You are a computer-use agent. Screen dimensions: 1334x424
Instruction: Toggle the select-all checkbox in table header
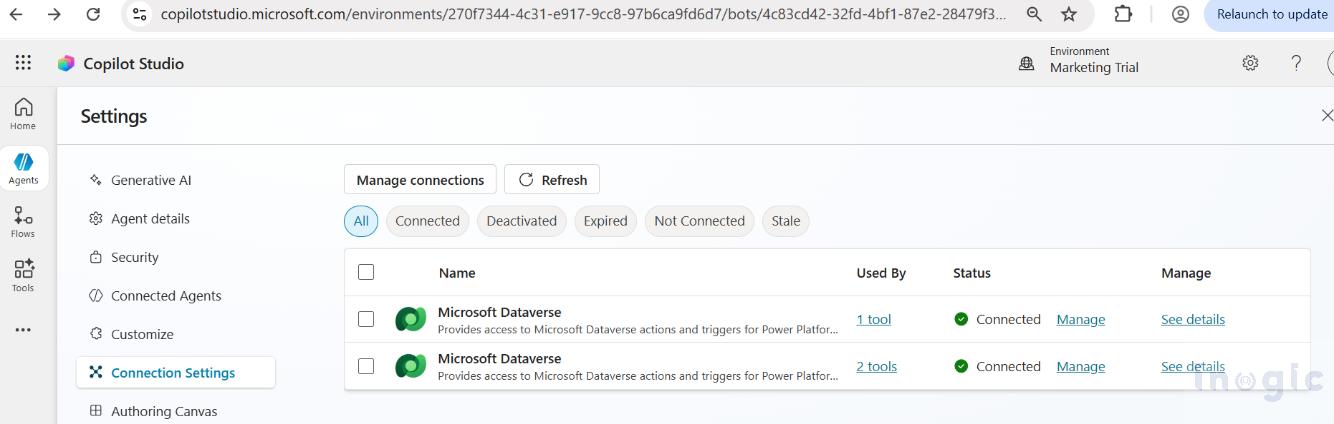tap(366, 272)
